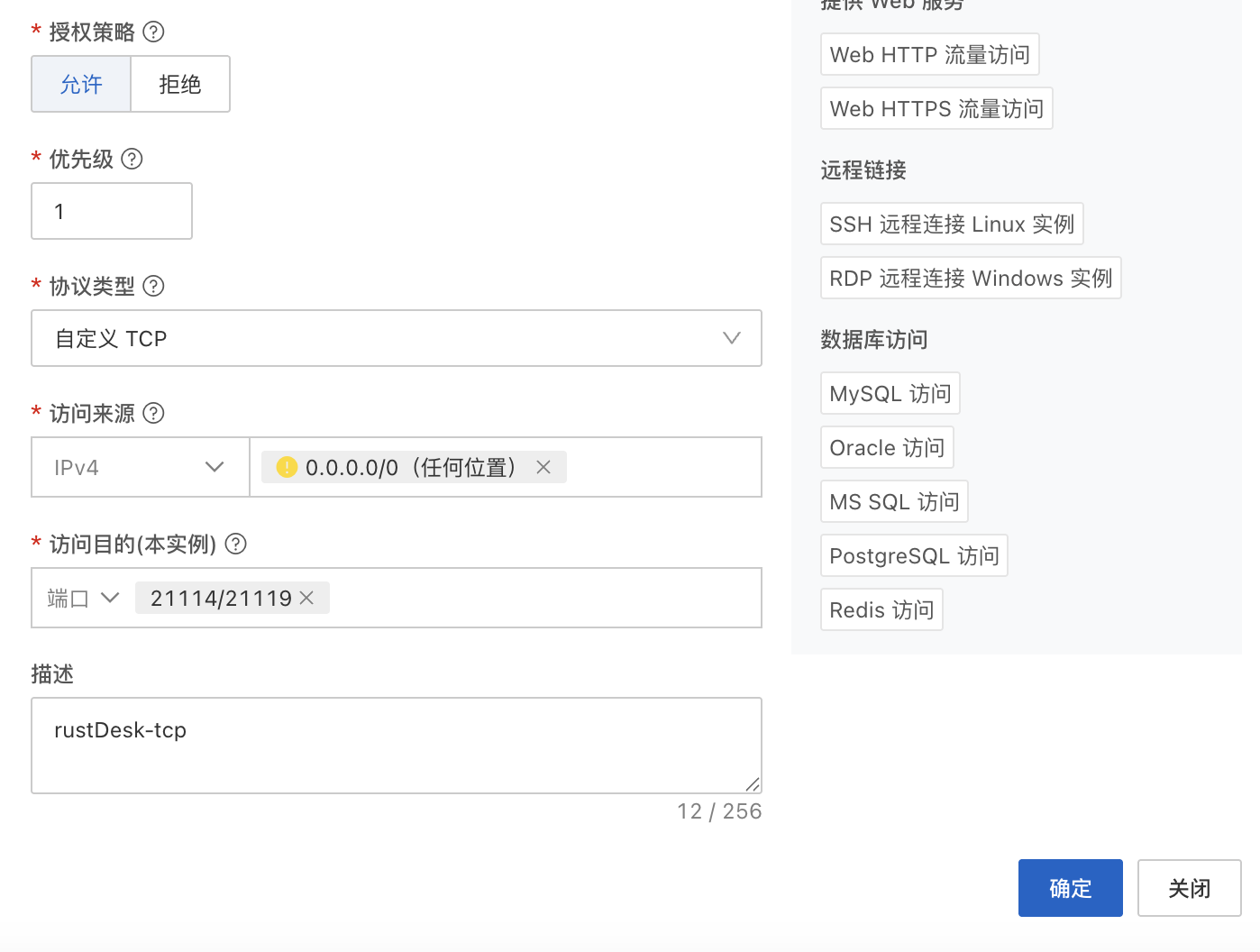Screen dimensions: 1260x952
Task: Click the access source input area
Action: tap(506, 467)
